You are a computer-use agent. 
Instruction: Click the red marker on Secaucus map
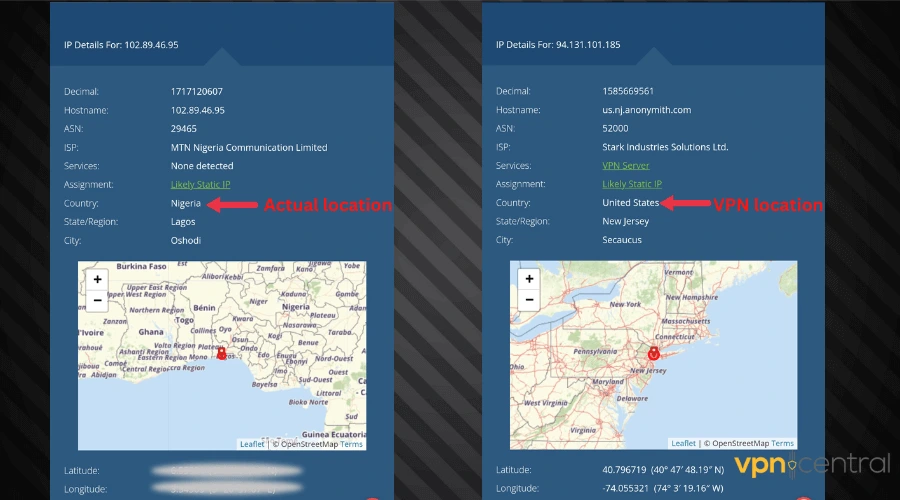click(x=653, y=353)
